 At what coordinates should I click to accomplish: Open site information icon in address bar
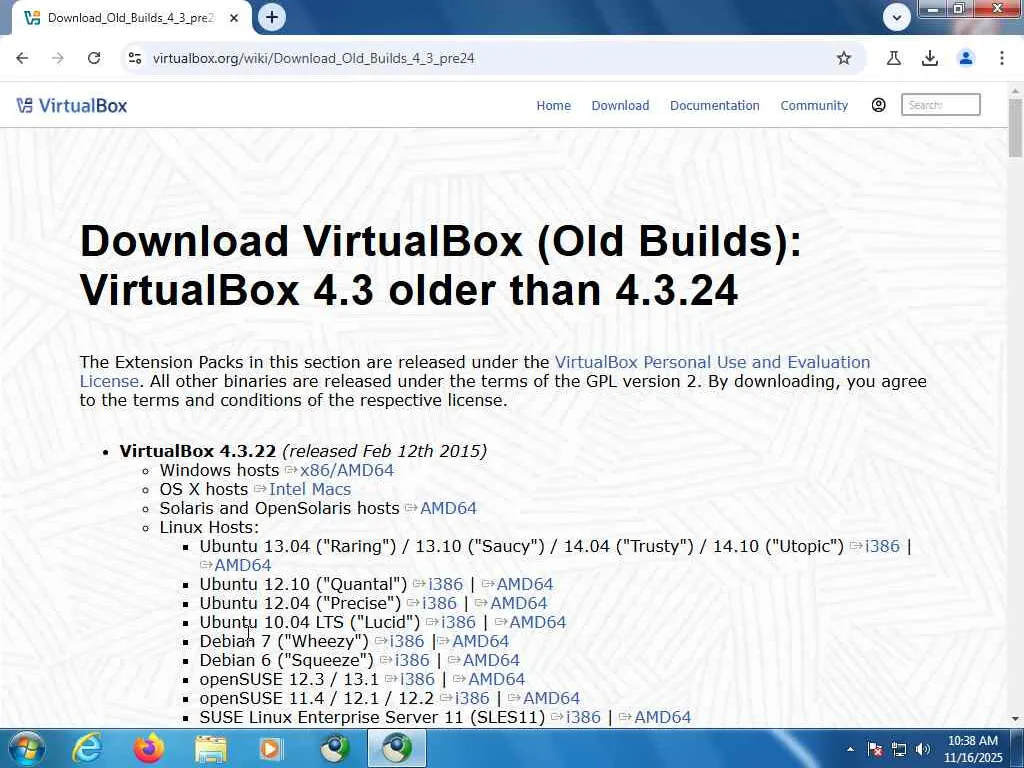135,58
